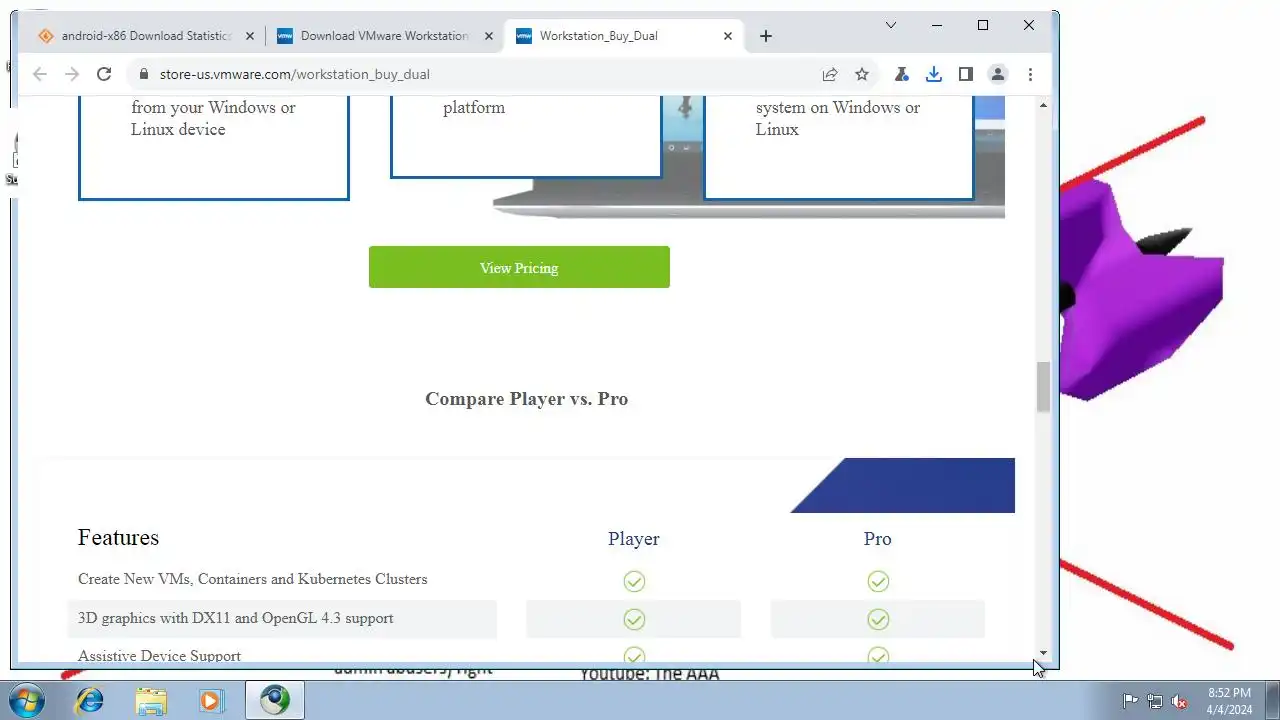Click Player checkmark for Create New VMs
The image size is (1280, 720).
(x=634, y=581)
